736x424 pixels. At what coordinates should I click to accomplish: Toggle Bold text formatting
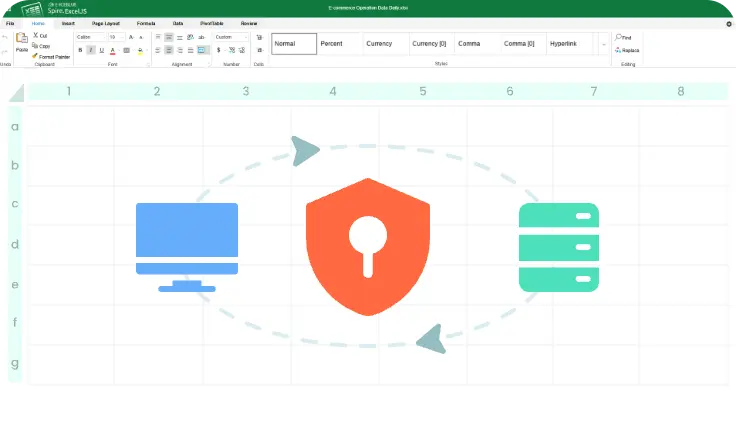(x=80, y=50)
